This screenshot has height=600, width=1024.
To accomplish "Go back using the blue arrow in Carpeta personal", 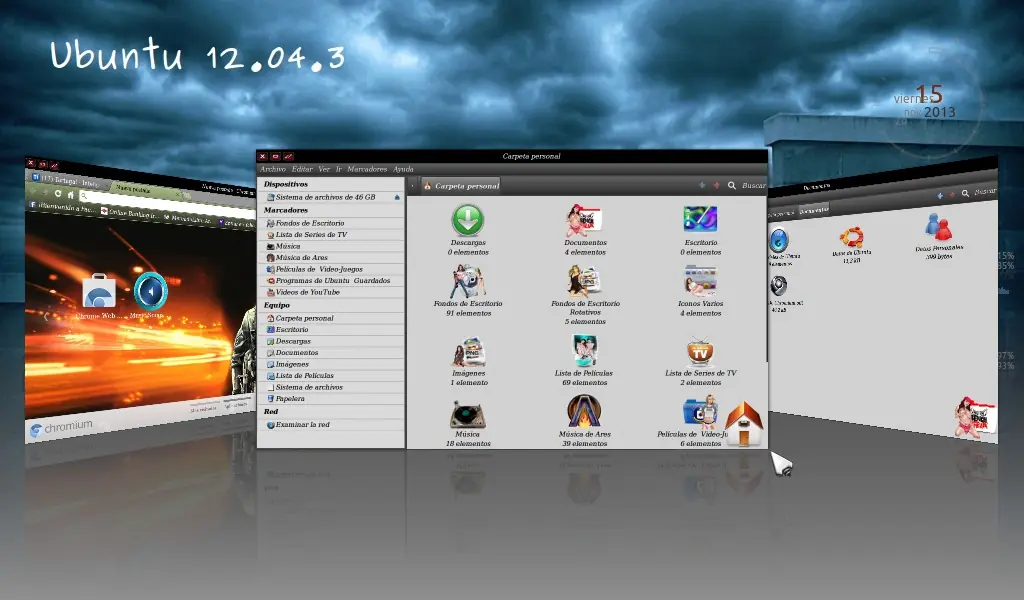I will (702, 185).
